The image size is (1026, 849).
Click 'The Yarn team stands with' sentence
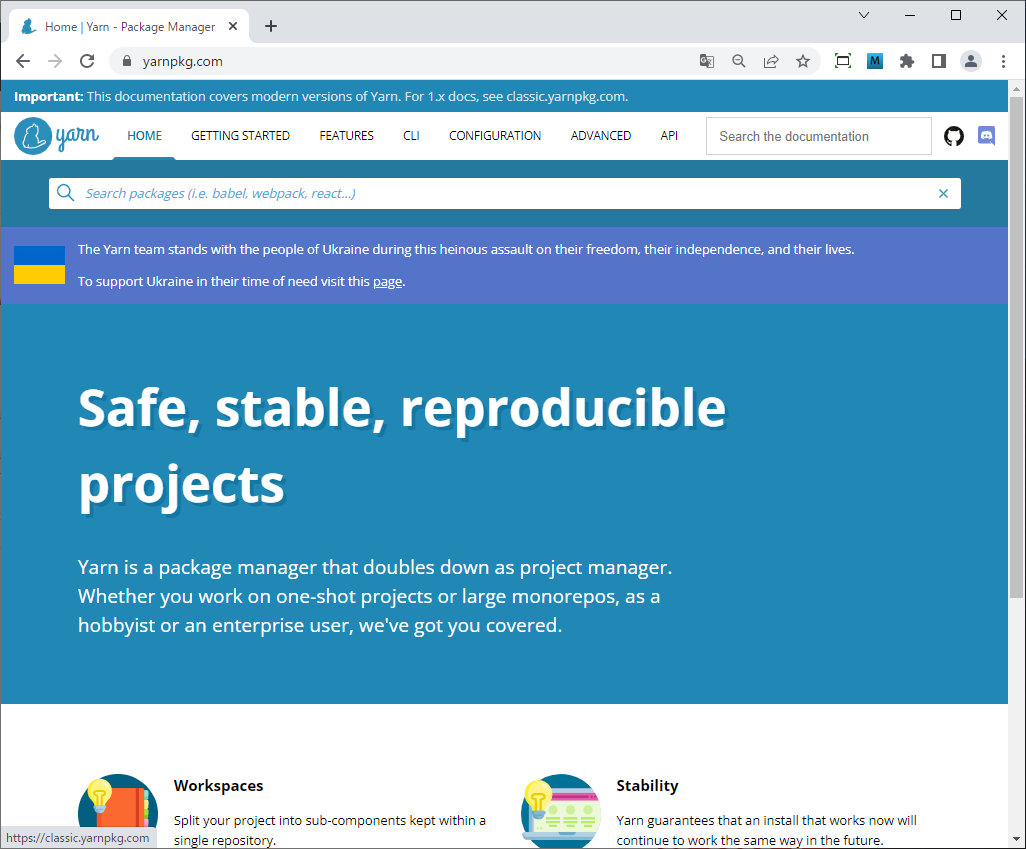(466, 249)
